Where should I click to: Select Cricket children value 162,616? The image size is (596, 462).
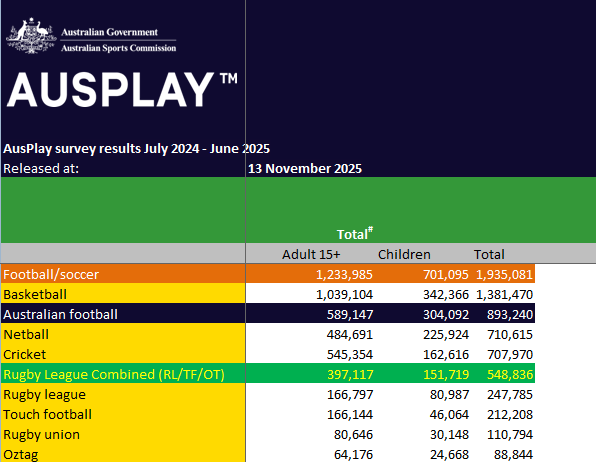(x=446, y=354)
